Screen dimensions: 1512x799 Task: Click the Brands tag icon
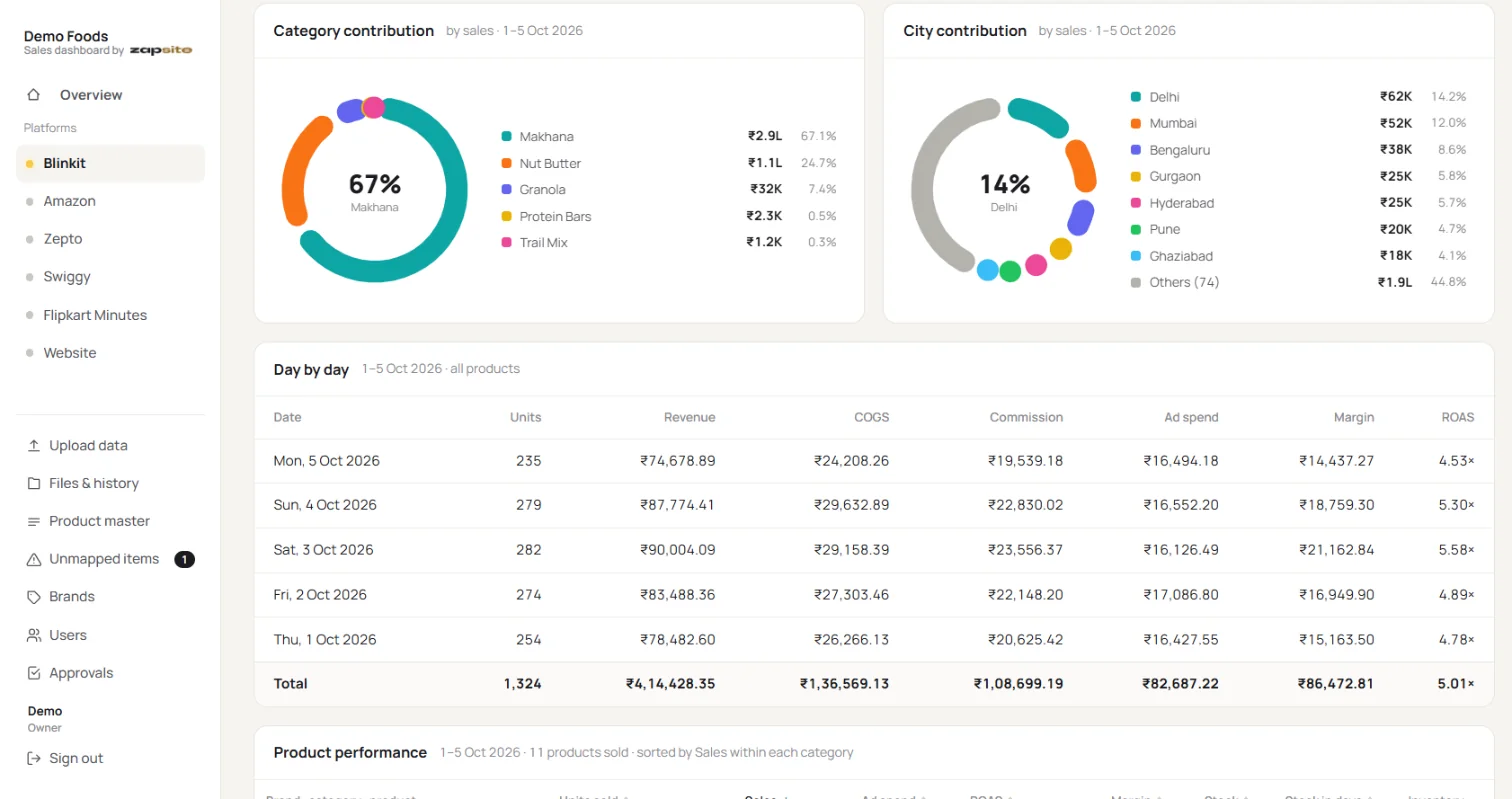pos(34,597)
